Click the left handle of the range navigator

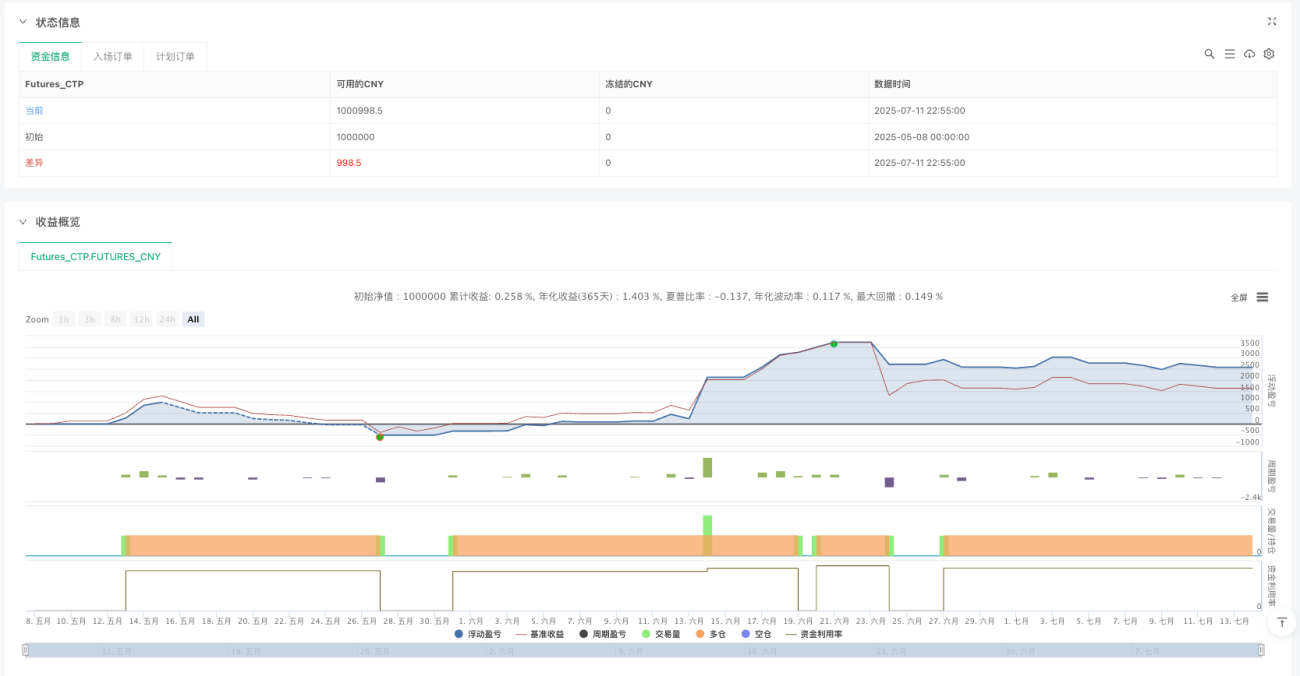tap(26, 650)
